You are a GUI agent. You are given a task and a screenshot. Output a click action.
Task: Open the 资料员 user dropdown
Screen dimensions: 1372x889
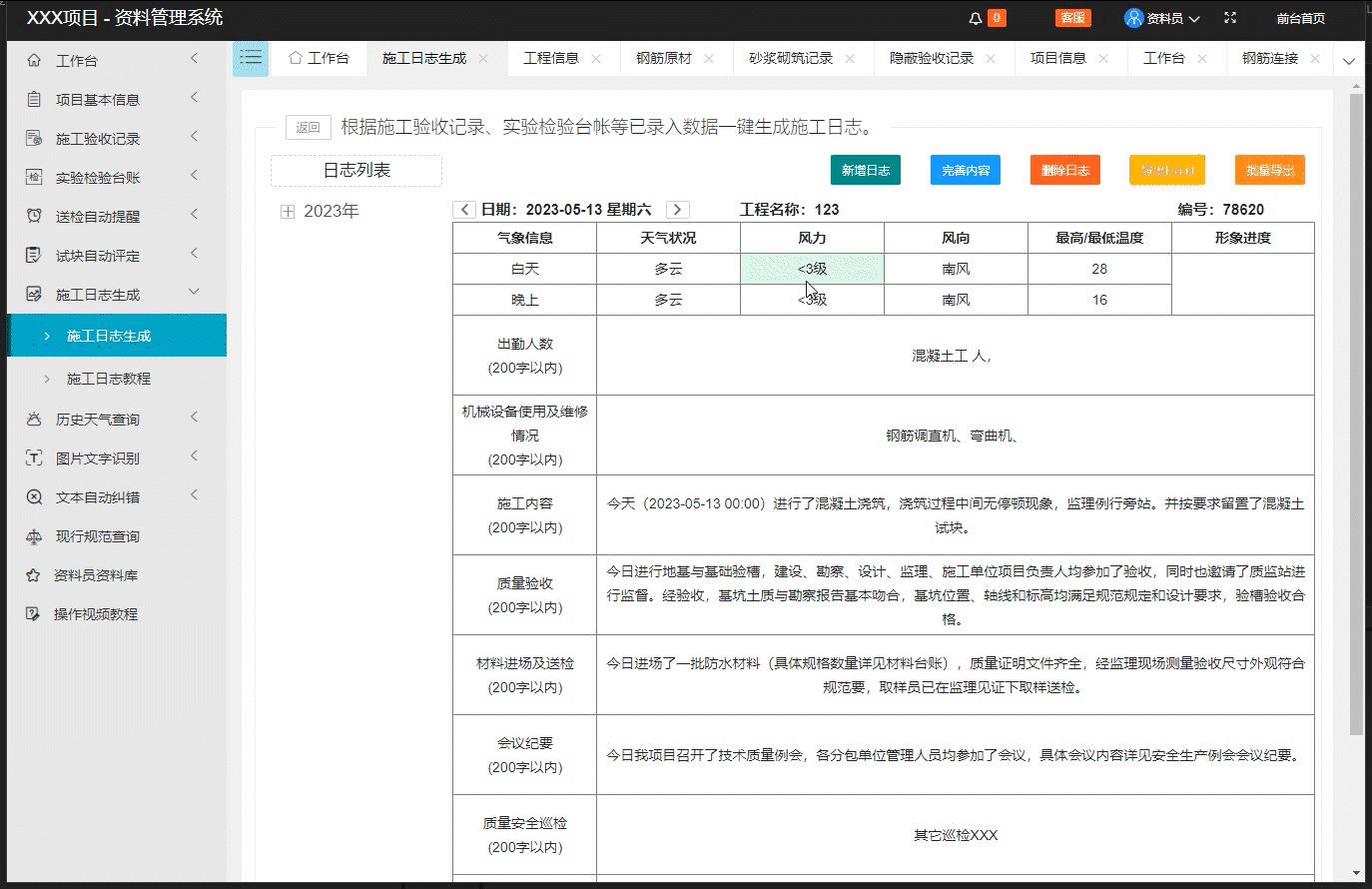coord(1163,17)
